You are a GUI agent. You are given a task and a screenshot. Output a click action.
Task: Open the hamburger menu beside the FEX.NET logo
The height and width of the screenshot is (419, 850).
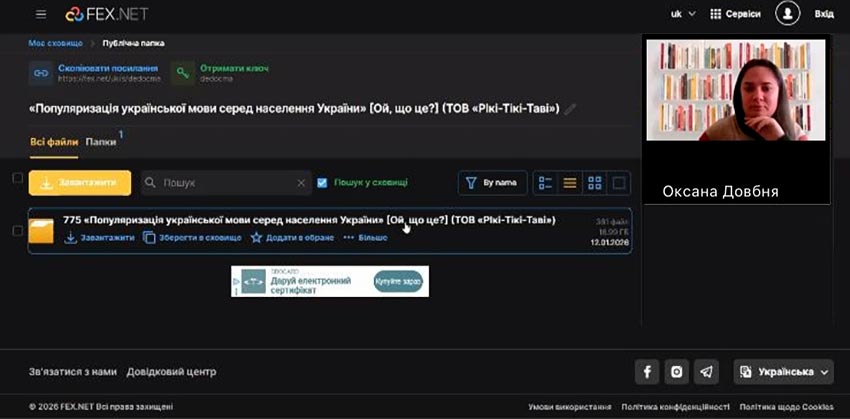[x=41, y=14]
